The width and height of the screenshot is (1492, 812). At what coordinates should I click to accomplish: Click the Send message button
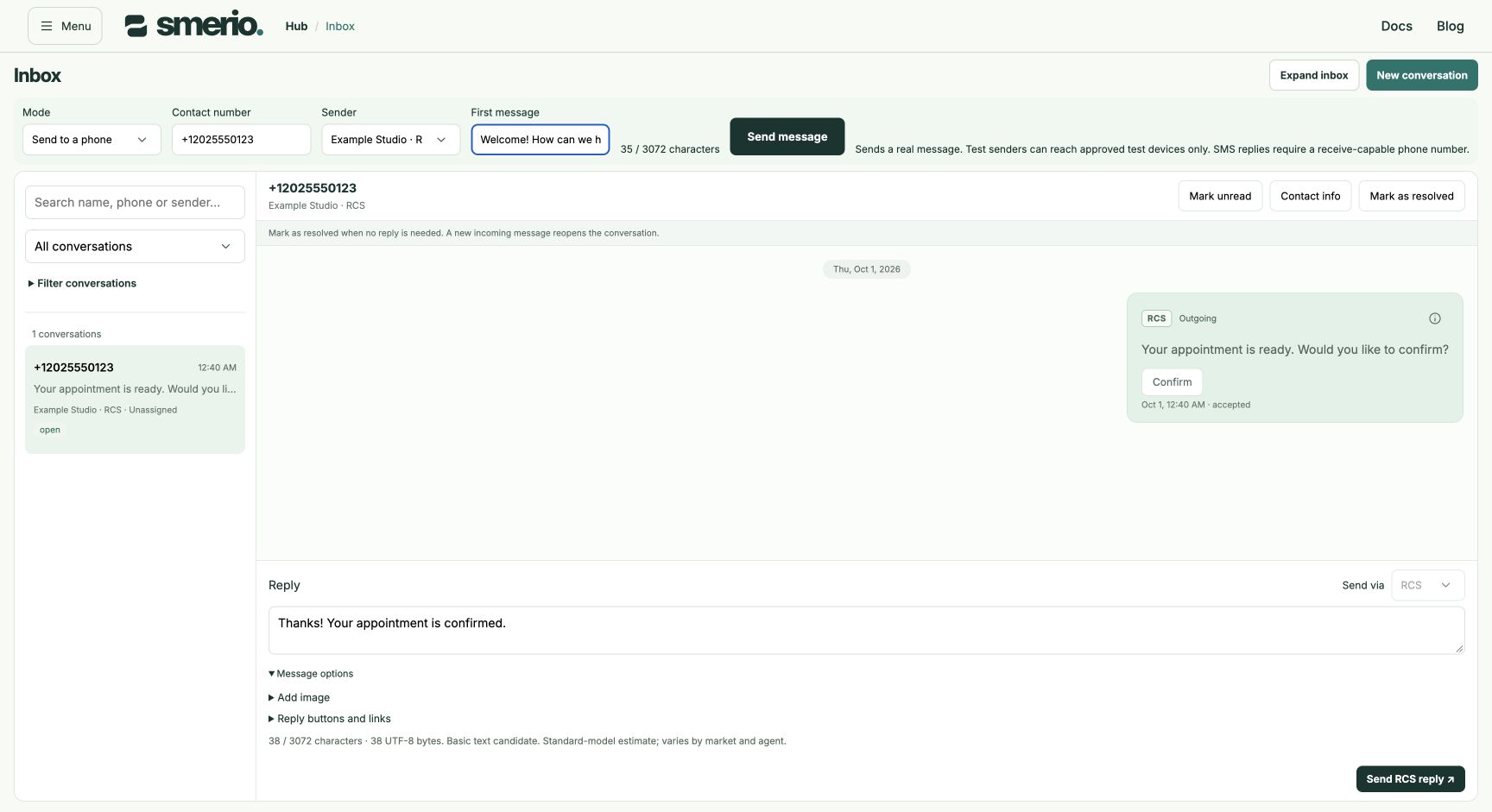click(x=787, y=136)
